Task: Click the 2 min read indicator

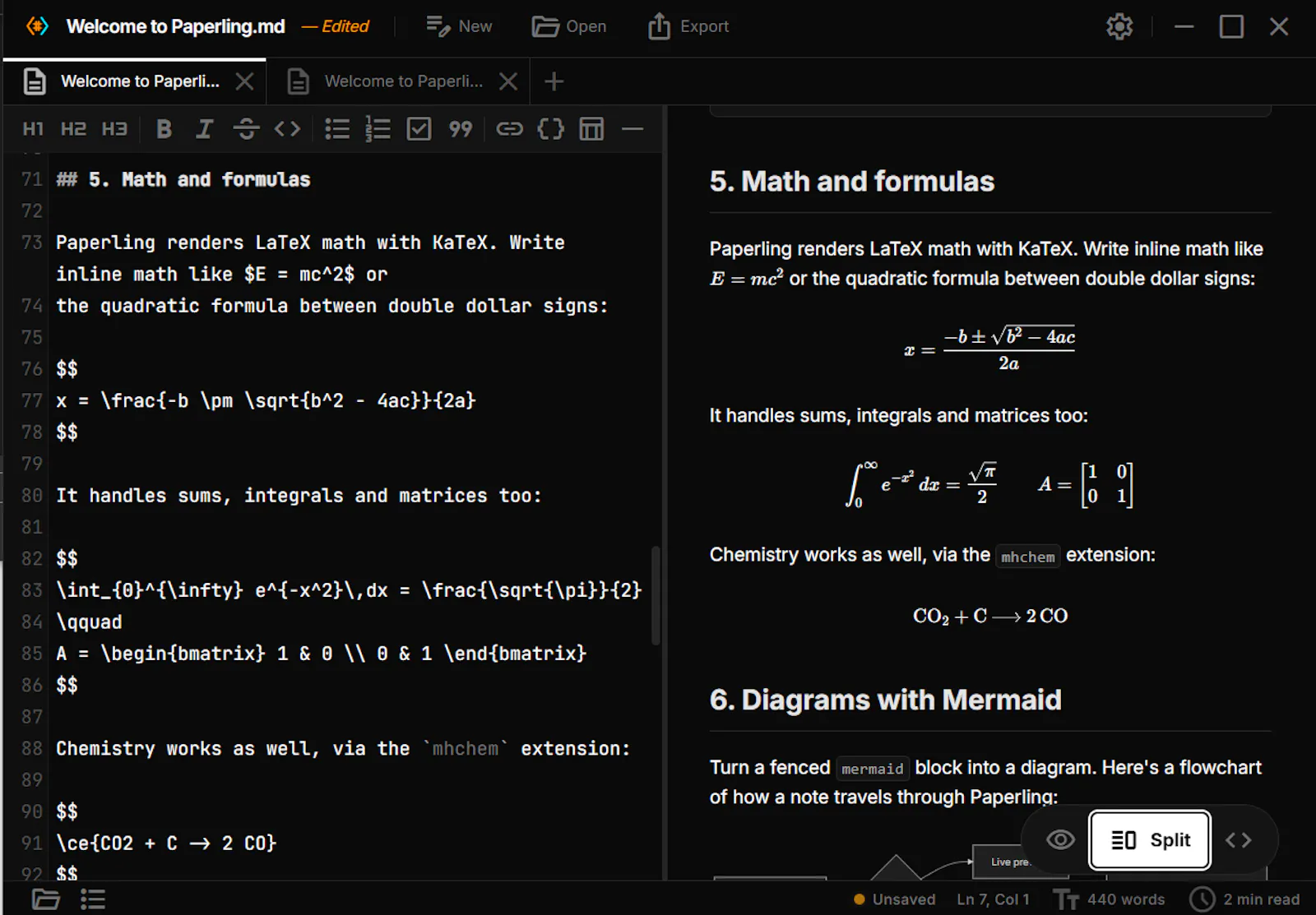Action: (1245, 899)
